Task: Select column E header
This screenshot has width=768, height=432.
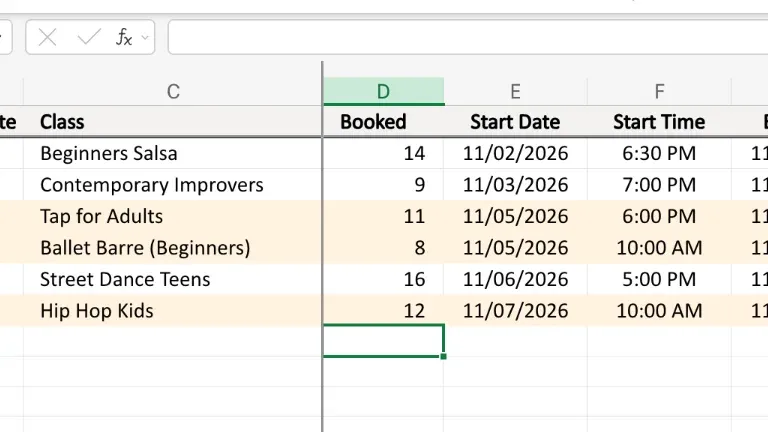Action: [515, 91]
